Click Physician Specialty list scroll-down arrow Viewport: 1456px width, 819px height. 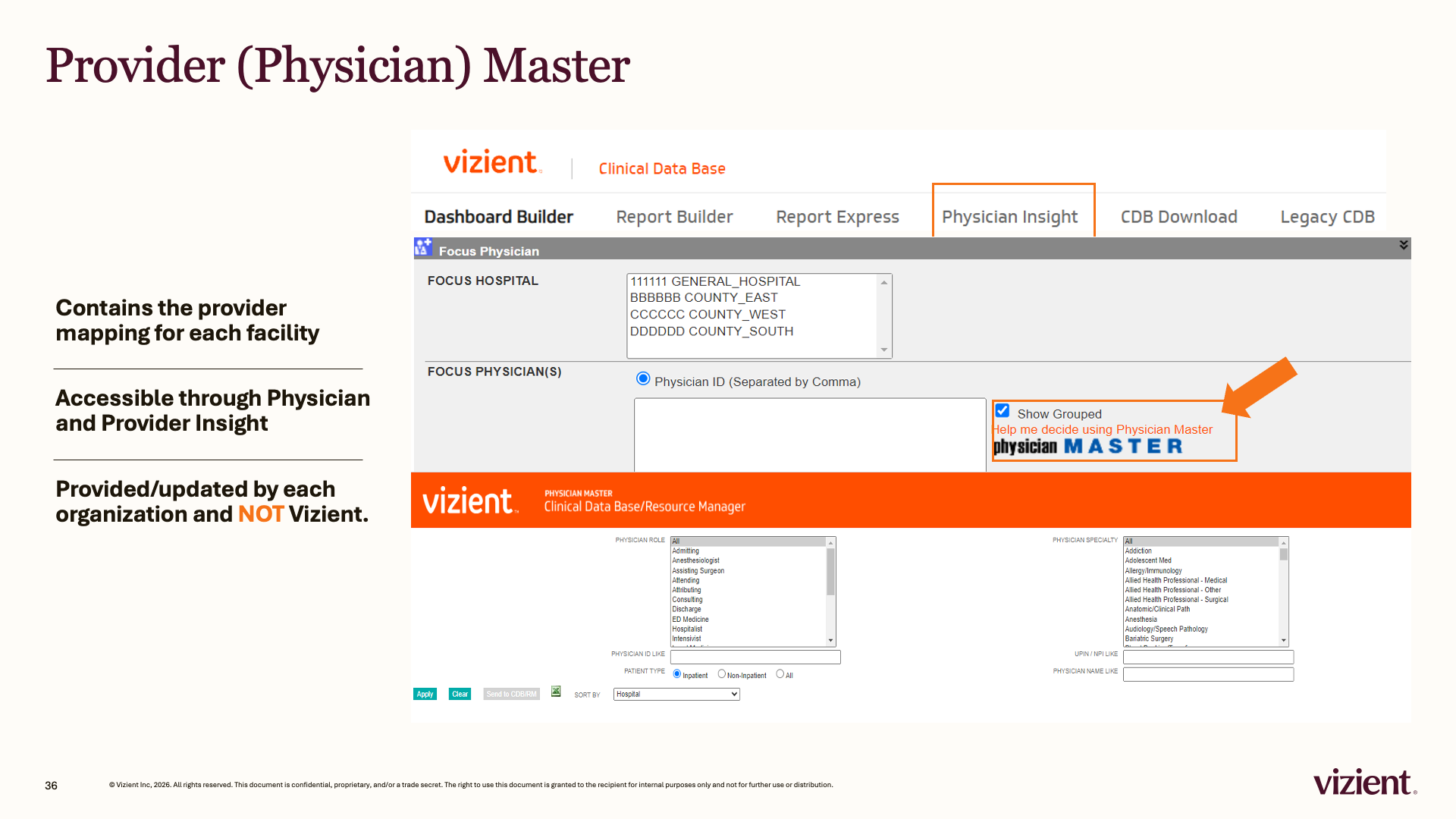pos(1284,641)
